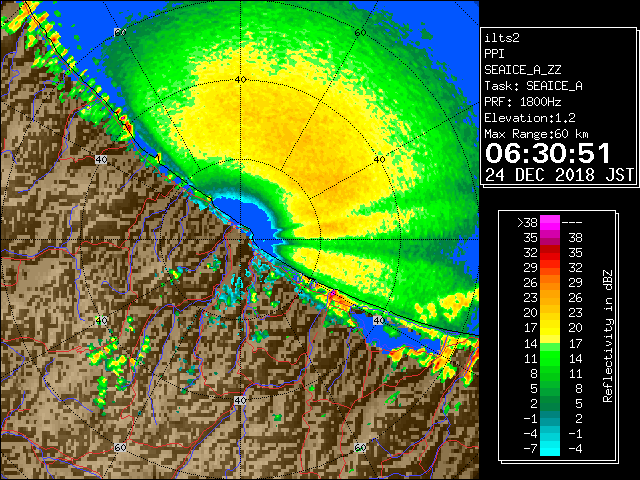
Task: Select the "Elevation:1.2" text
Action: (x=530, y=118)
